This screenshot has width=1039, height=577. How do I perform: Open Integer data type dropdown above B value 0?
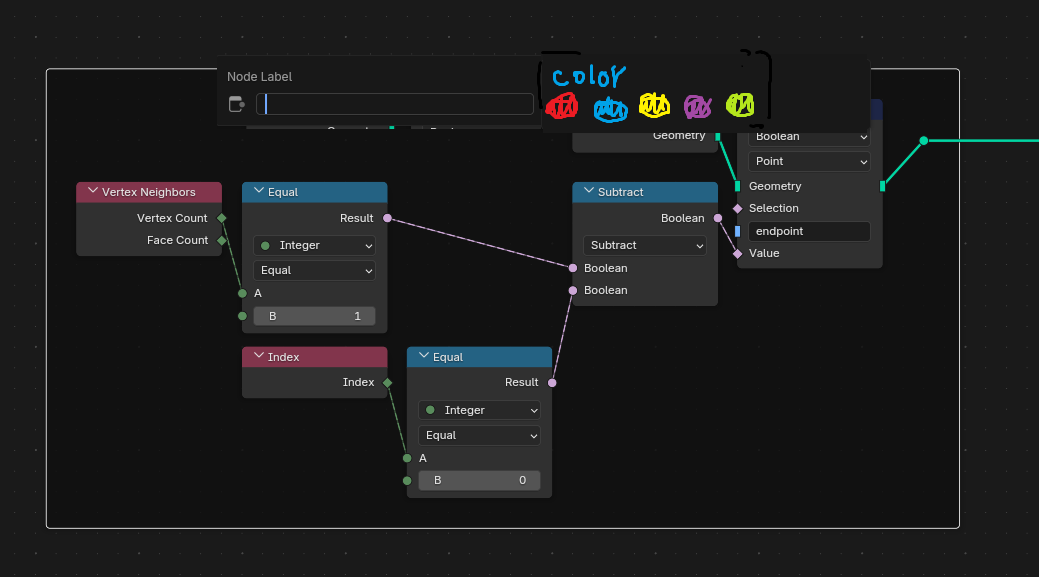(480, 411)
